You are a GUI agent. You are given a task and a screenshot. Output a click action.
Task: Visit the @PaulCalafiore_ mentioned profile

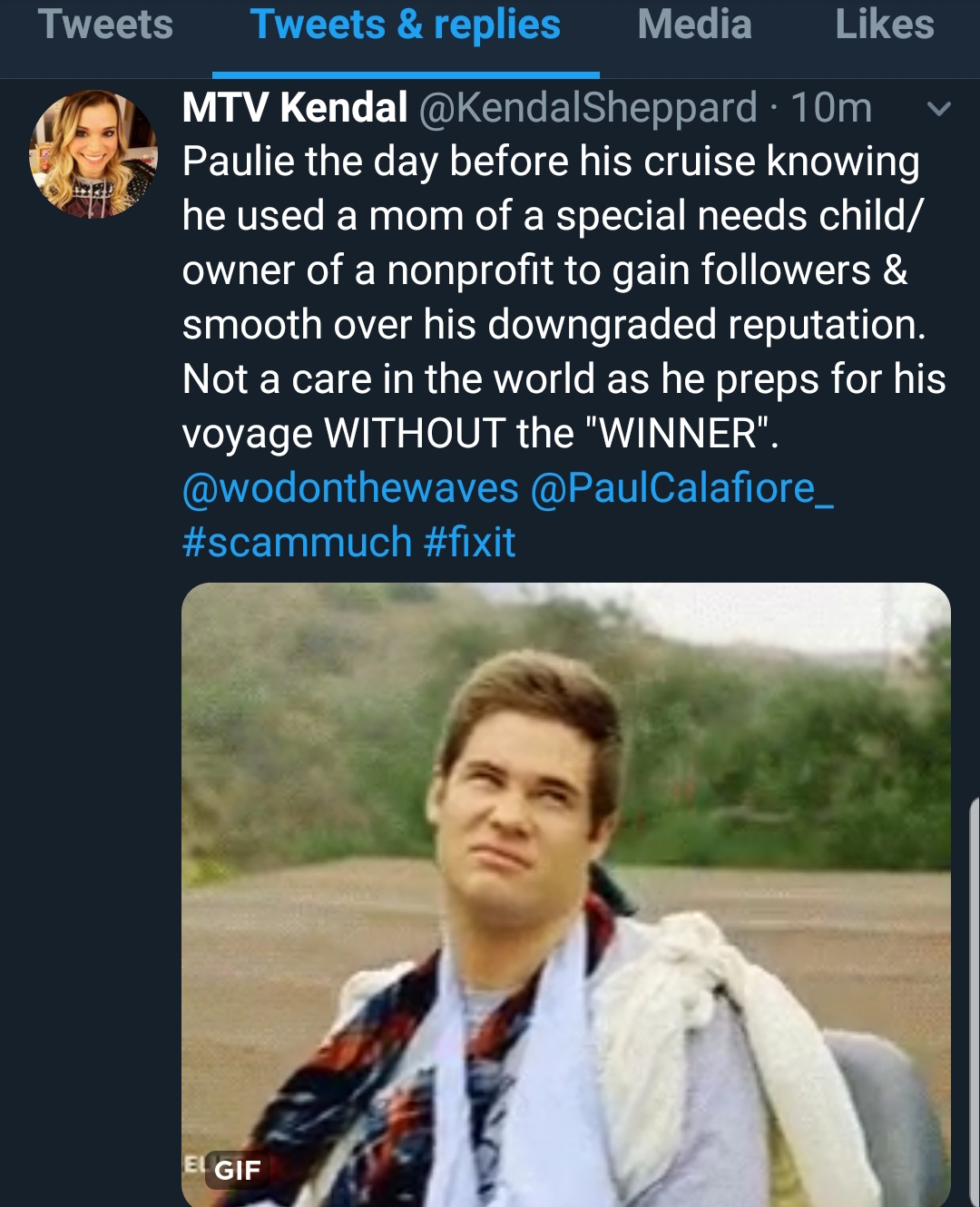(682, 488)
